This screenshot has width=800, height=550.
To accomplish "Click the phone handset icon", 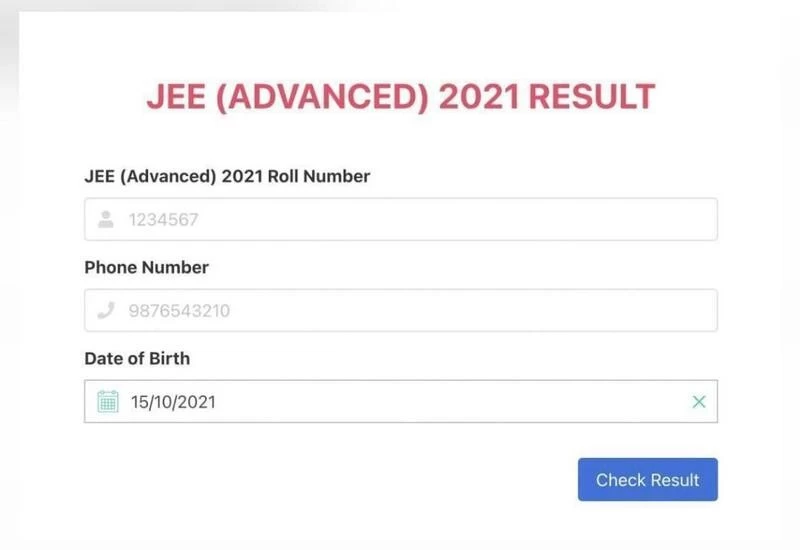I will tap(106, 311).
